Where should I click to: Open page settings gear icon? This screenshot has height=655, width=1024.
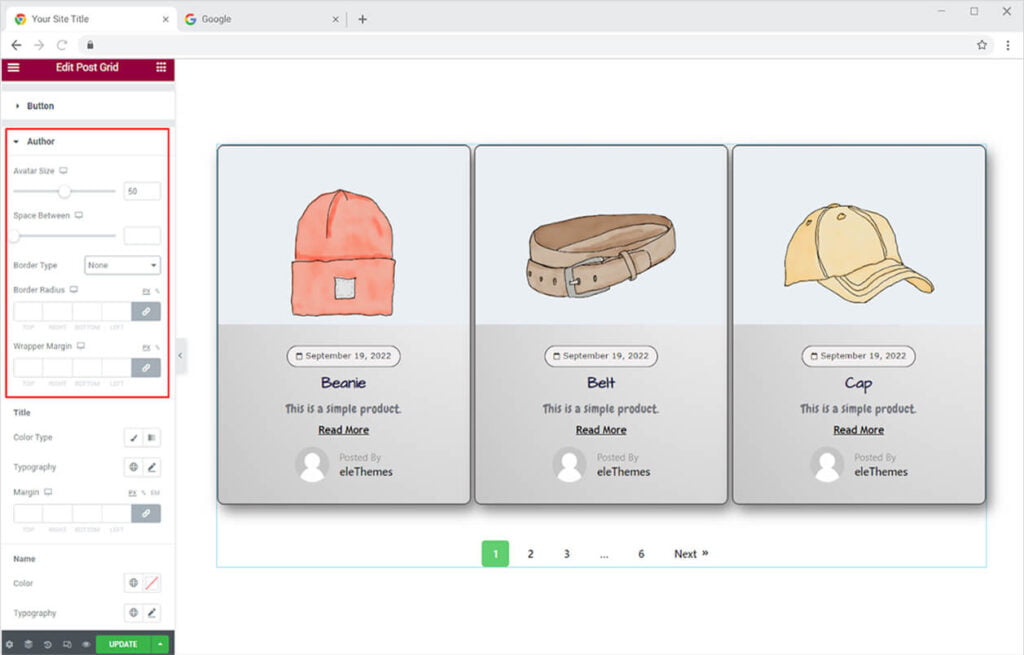coord(9,645)
